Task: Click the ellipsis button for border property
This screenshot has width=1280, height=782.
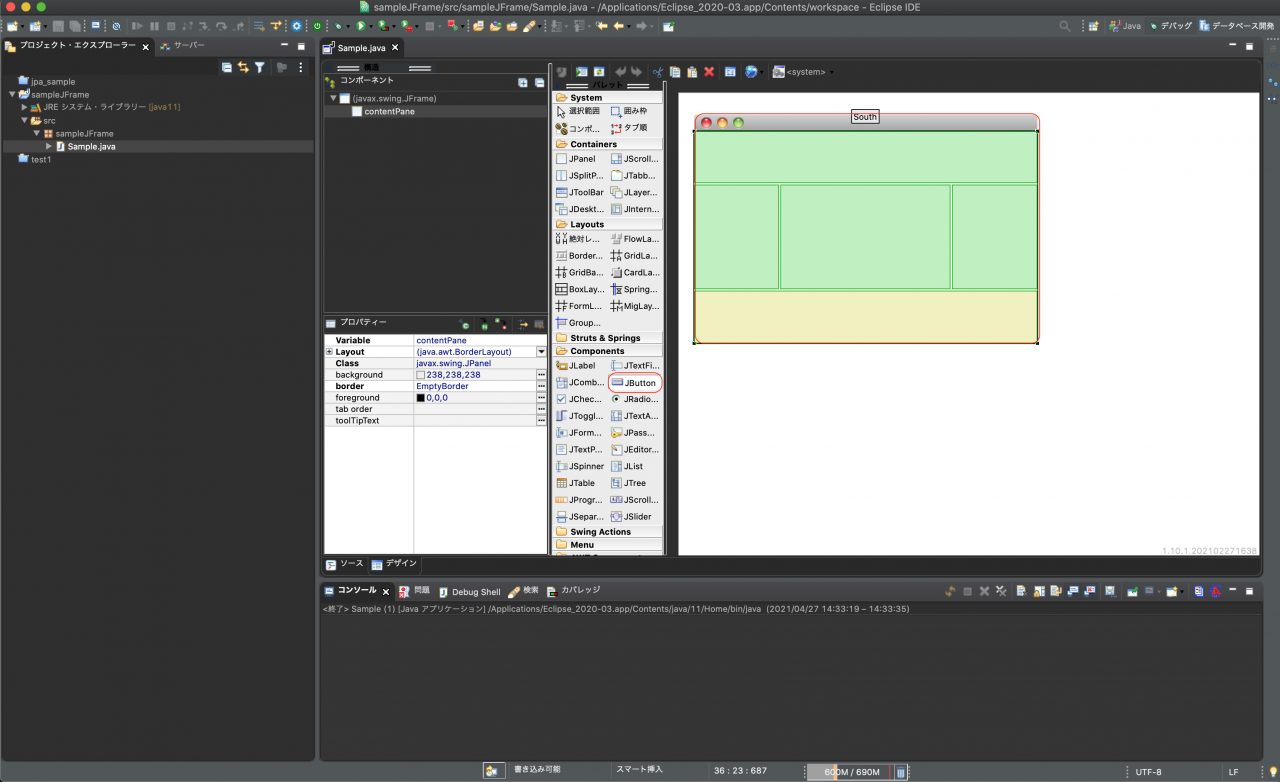Action: [541, 386]
